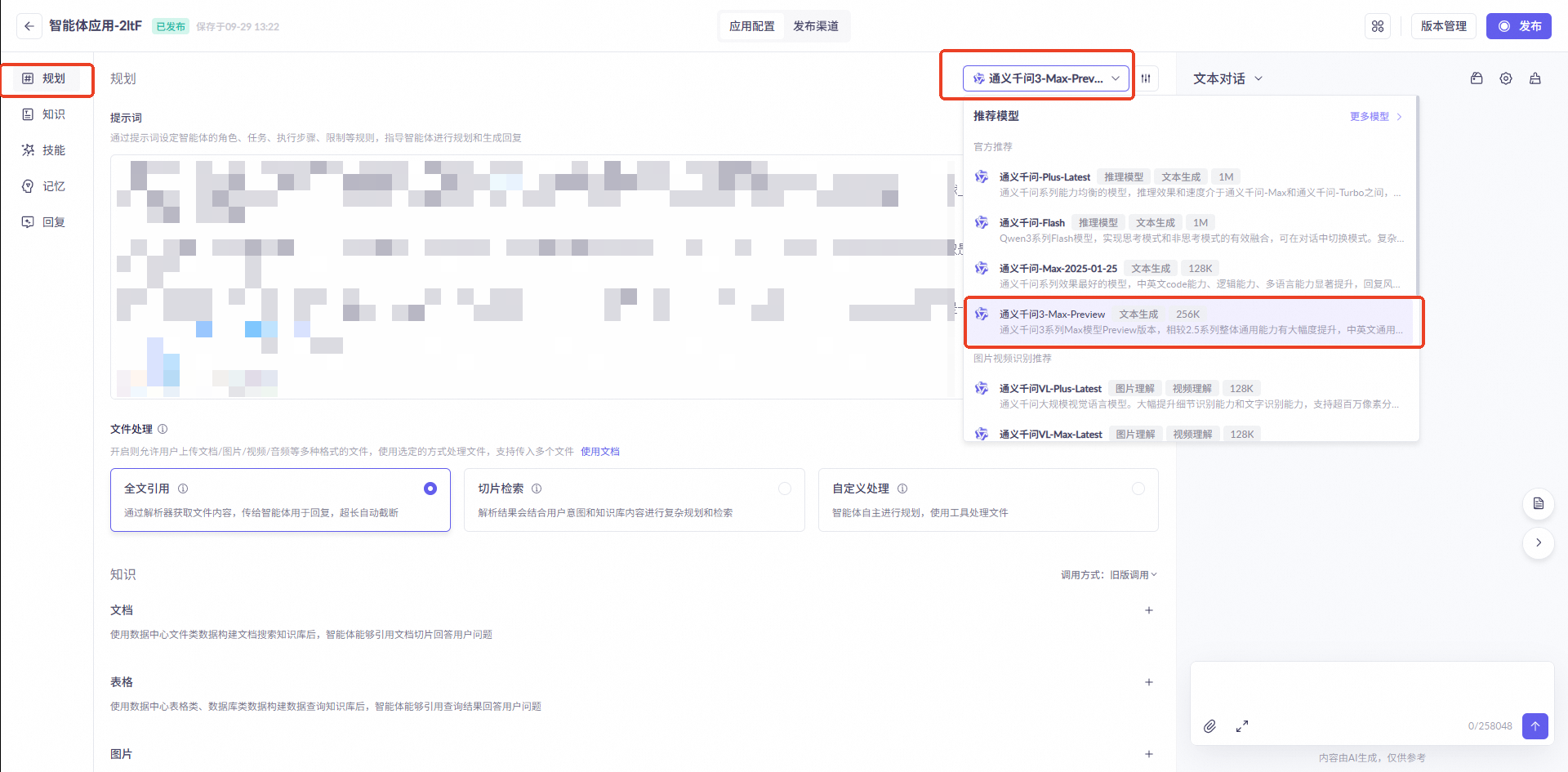1568x772 pixels.
Task: Select the 全文引用 radio option
Action: [x=430, y=489]
